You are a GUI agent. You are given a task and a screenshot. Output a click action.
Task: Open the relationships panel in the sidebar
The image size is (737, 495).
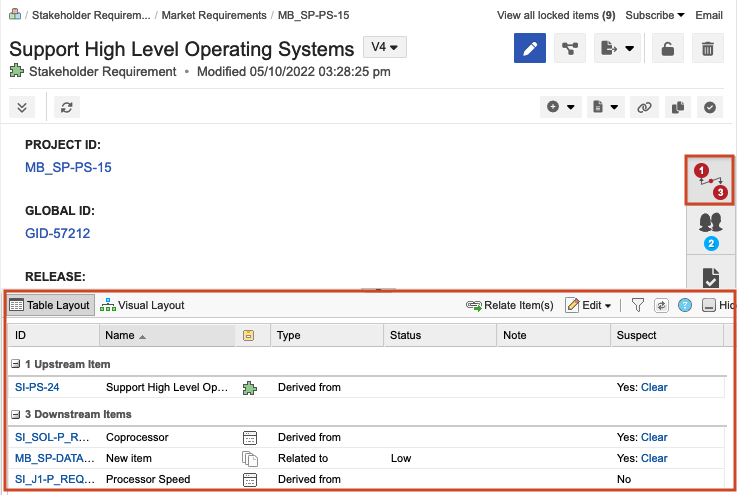[710, 181]
